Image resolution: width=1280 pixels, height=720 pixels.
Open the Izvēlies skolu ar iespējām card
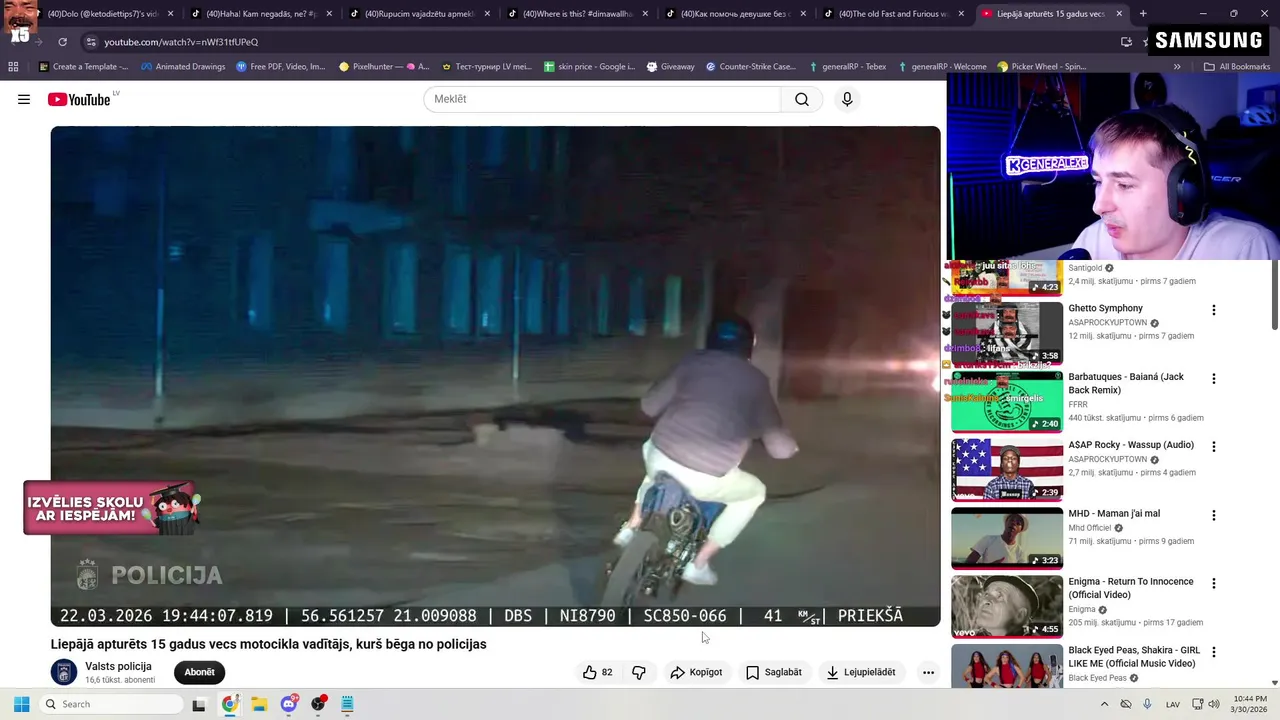[x=111, y=508]
